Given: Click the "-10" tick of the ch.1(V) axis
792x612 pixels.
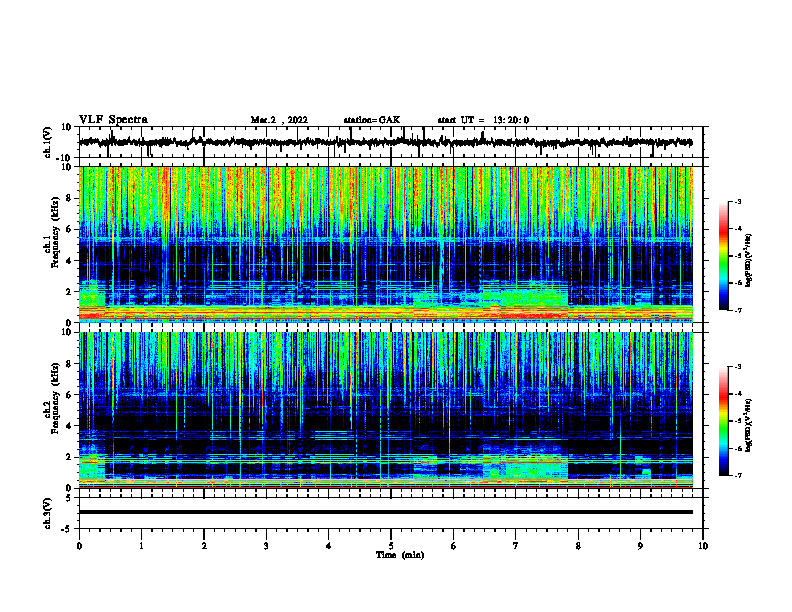Looking at the screenshot, I should click(65, 158).
